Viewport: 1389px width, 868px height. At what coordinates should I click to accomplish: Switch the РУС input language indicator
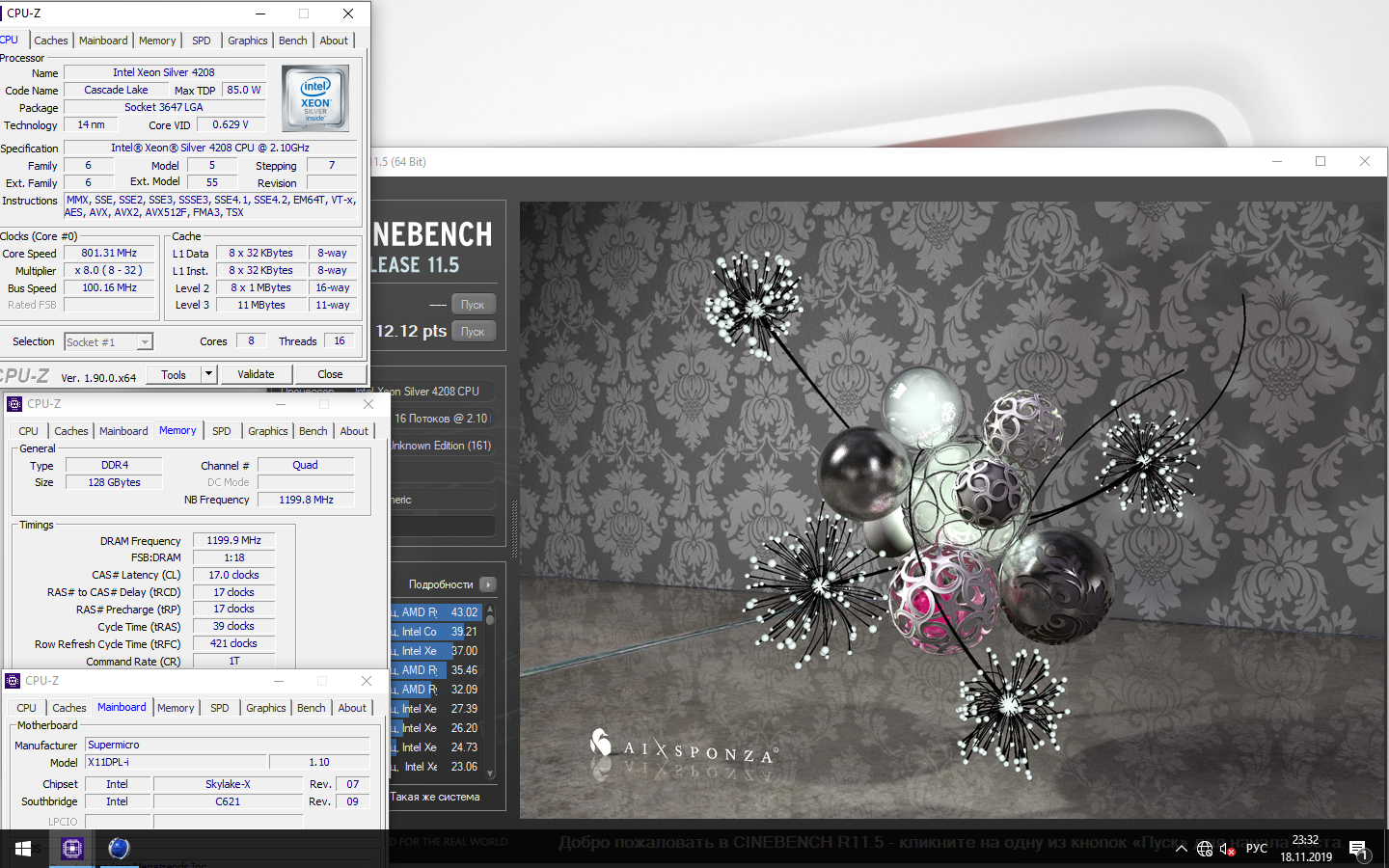click(x=1257, y=849)
